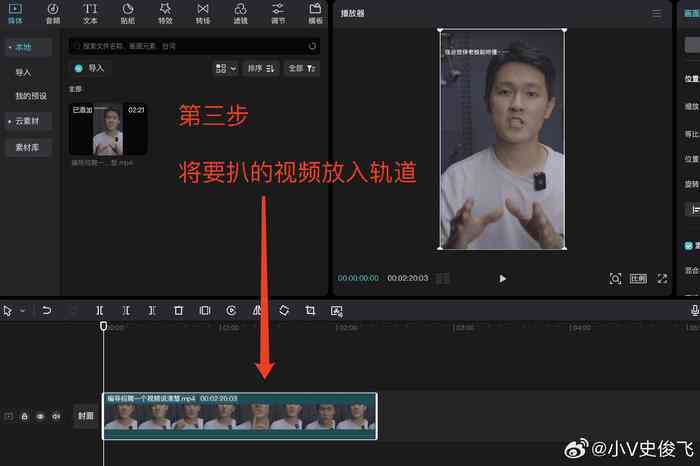Open the selection tool mode dropdown arrow
700x466 pixels.
point(22,310)
